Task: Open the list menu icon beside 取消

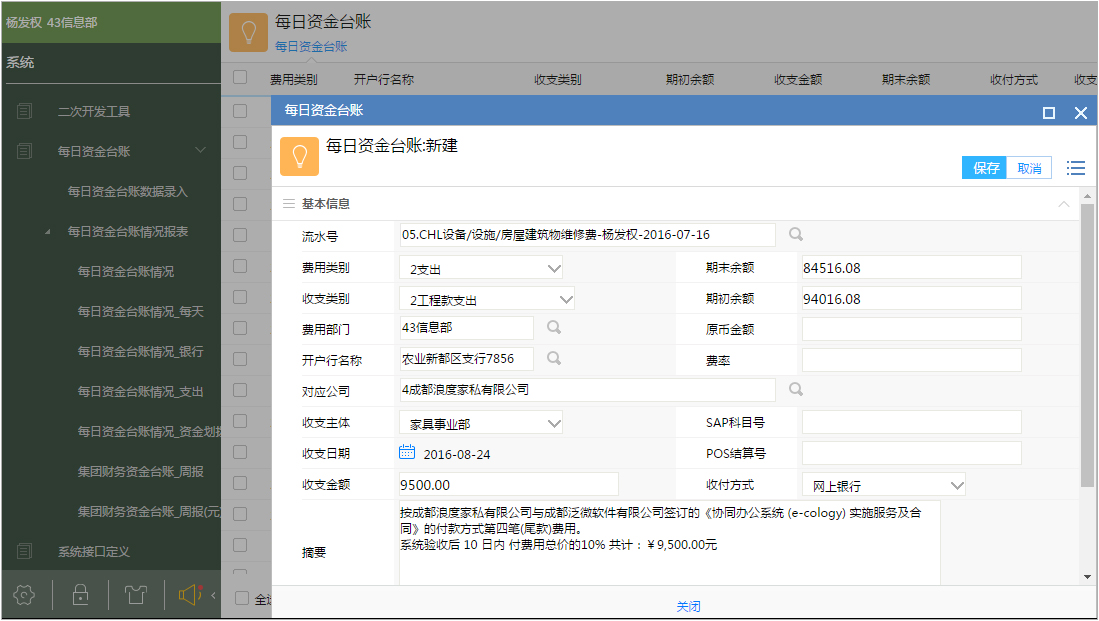Action: pyautogui.click(x=1076, y=168)
